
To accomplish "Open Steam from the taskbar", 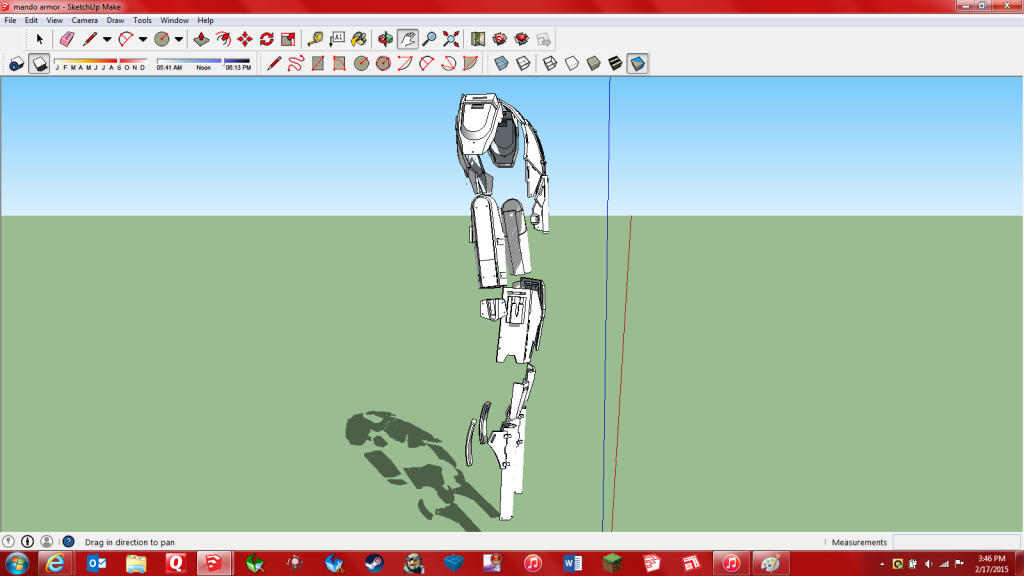I will point(374,563).
